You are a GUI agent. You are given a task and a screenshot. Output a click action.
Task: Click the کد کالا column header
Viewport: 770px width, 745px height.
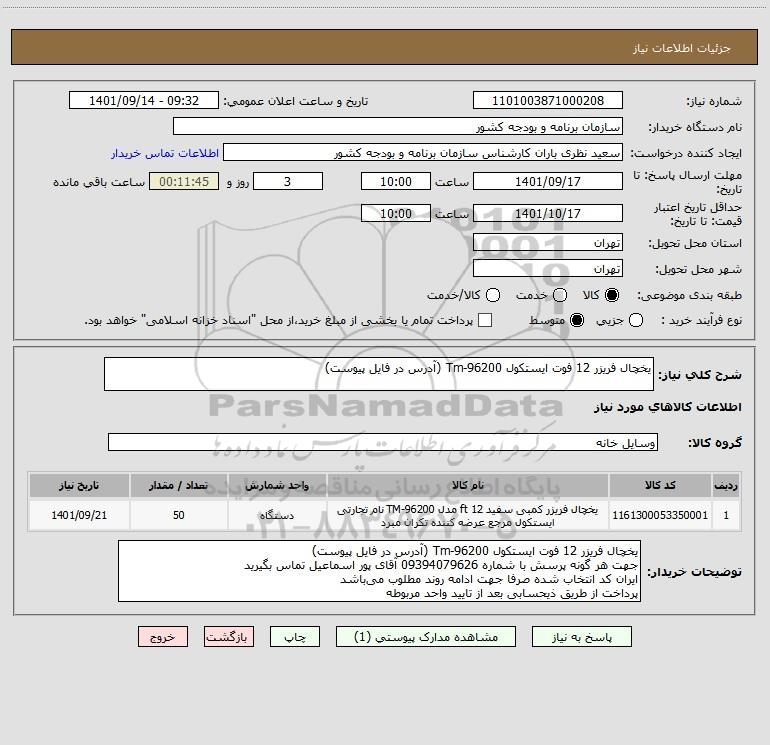coord(660,485)
